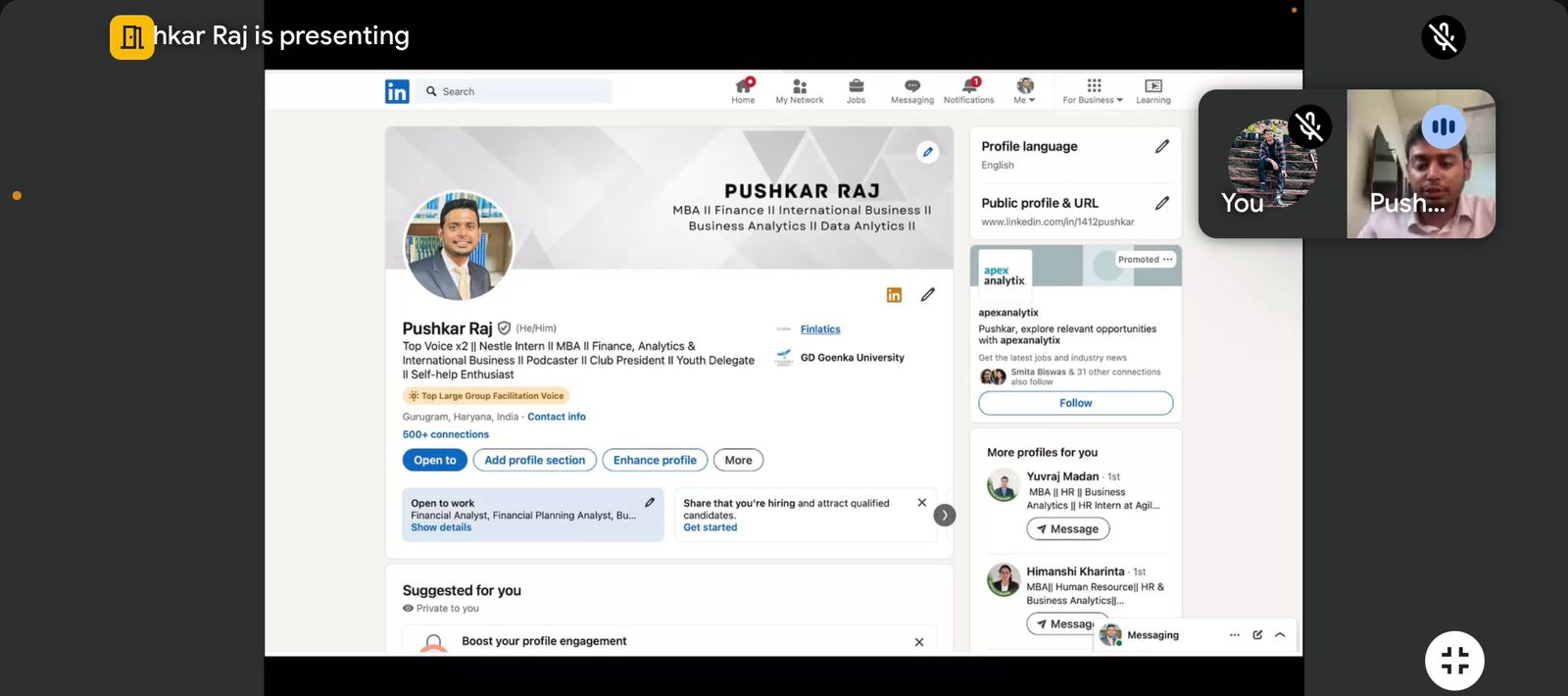Image resolution: width=1568 pixels, height=696 pixels.
Task: Click the Open to button
Action: point(434,460)
